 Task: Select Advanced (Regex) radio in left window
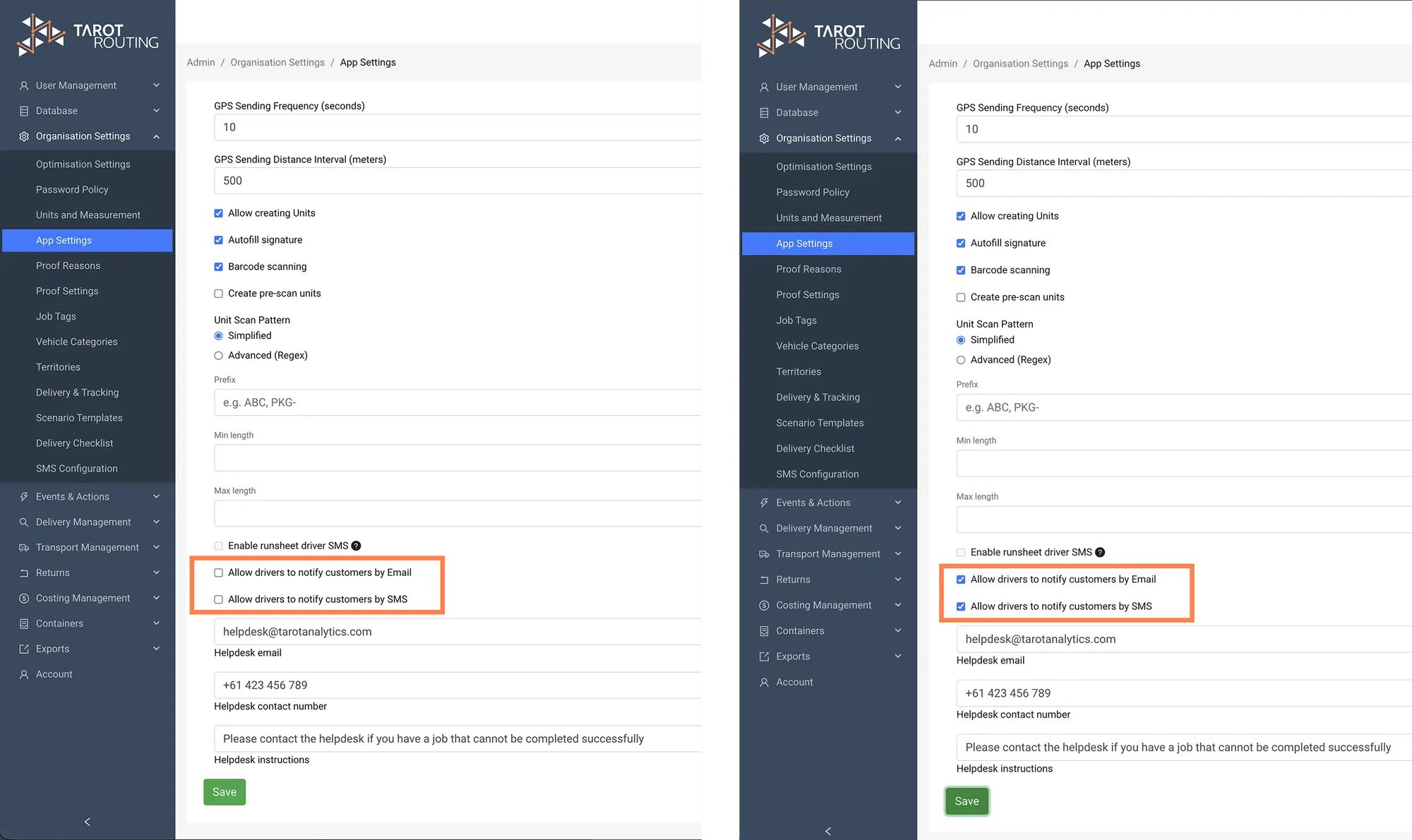(218, 356)
